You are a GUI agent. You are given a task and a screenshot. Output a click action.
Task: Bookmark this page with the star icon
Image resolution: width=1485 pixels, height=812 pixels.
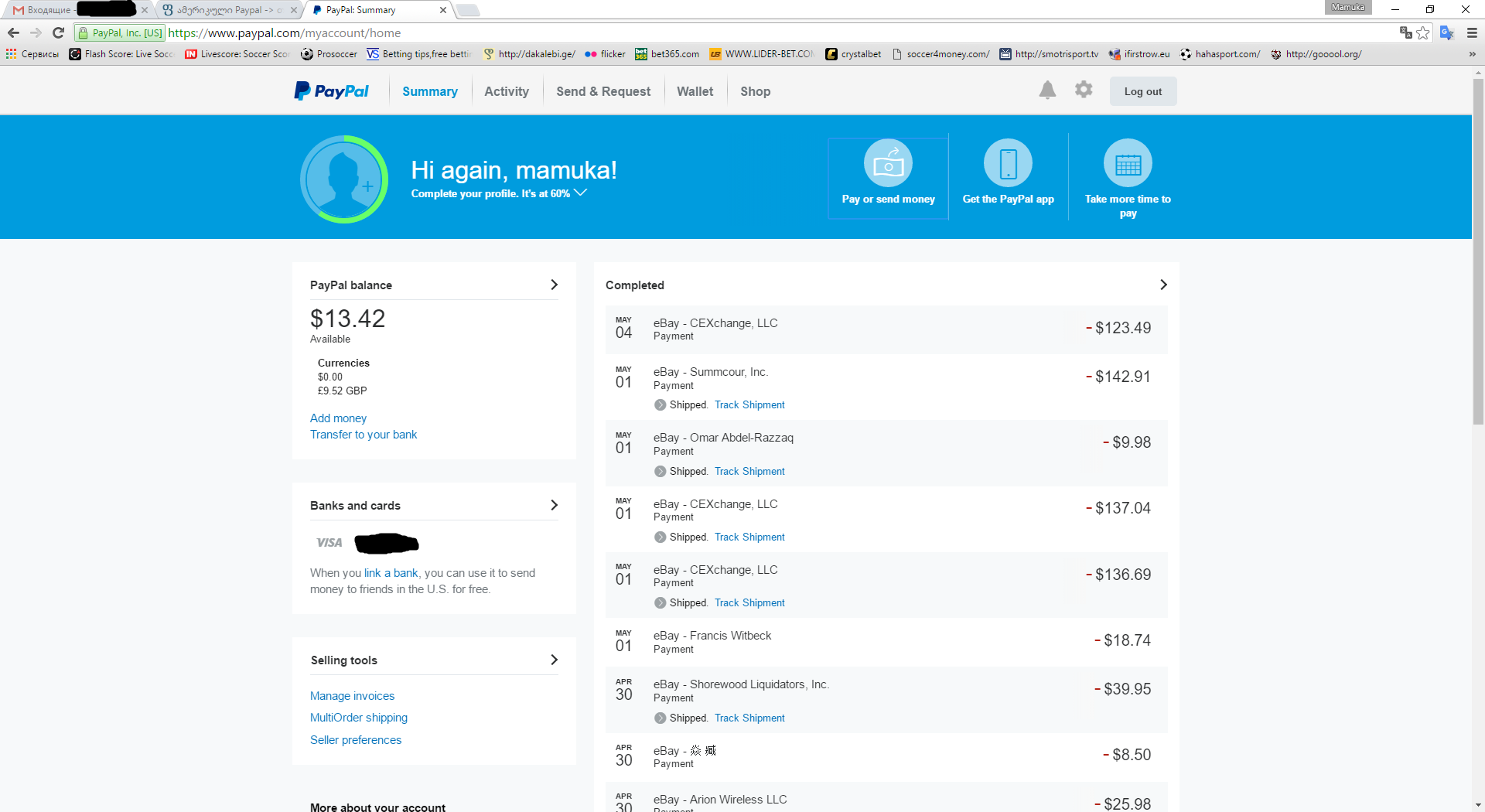(x=1422, y=32)
